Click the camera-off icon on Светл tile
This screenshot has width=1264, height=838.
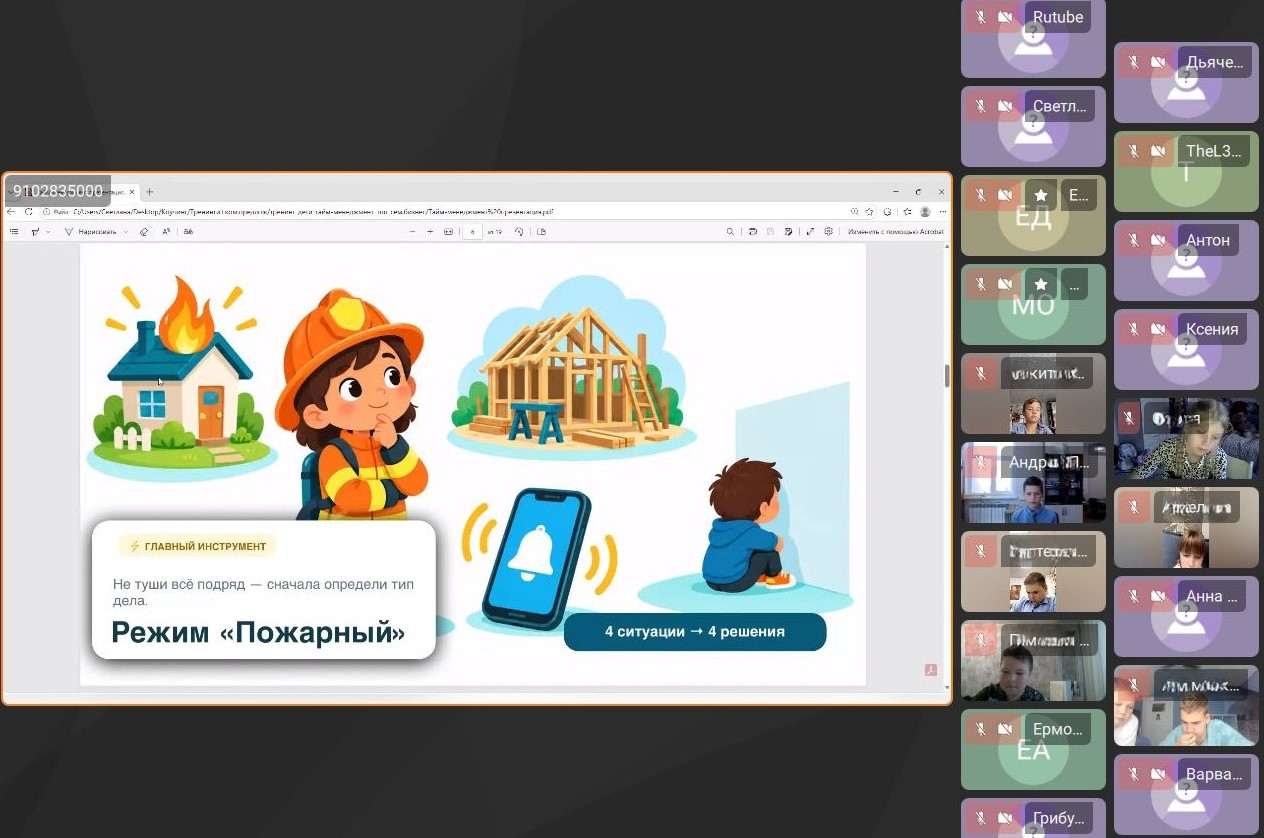point(1005,106)
